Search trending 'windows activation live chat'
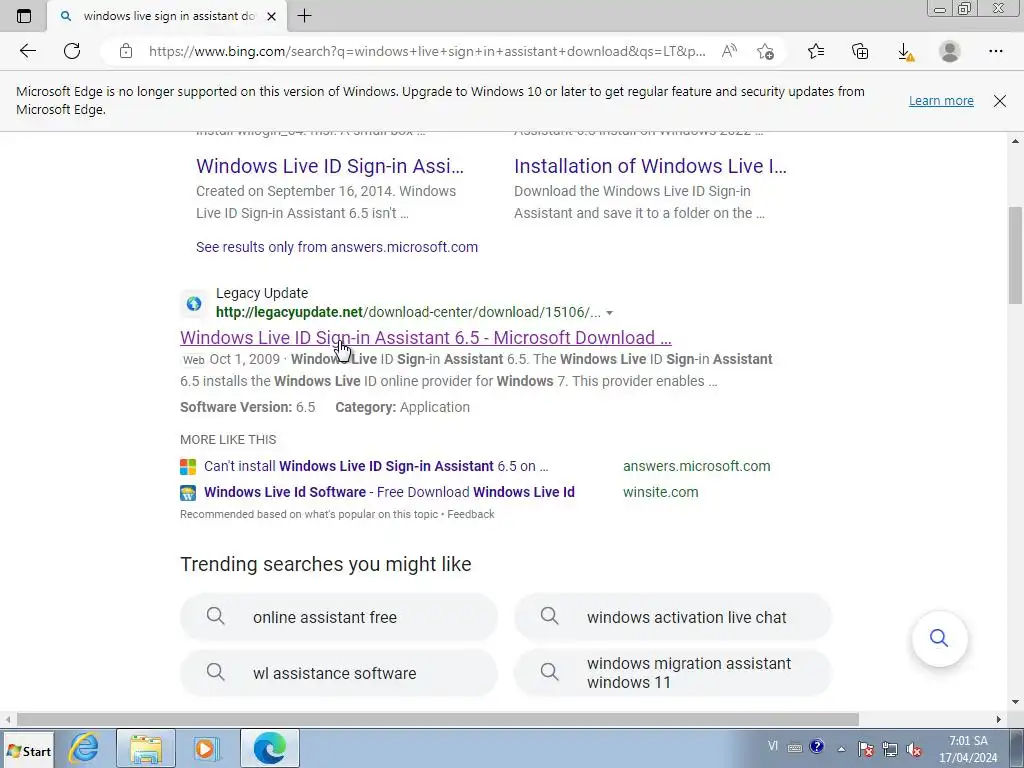The width and height of the screenshot is (1024, 768). 673,617
